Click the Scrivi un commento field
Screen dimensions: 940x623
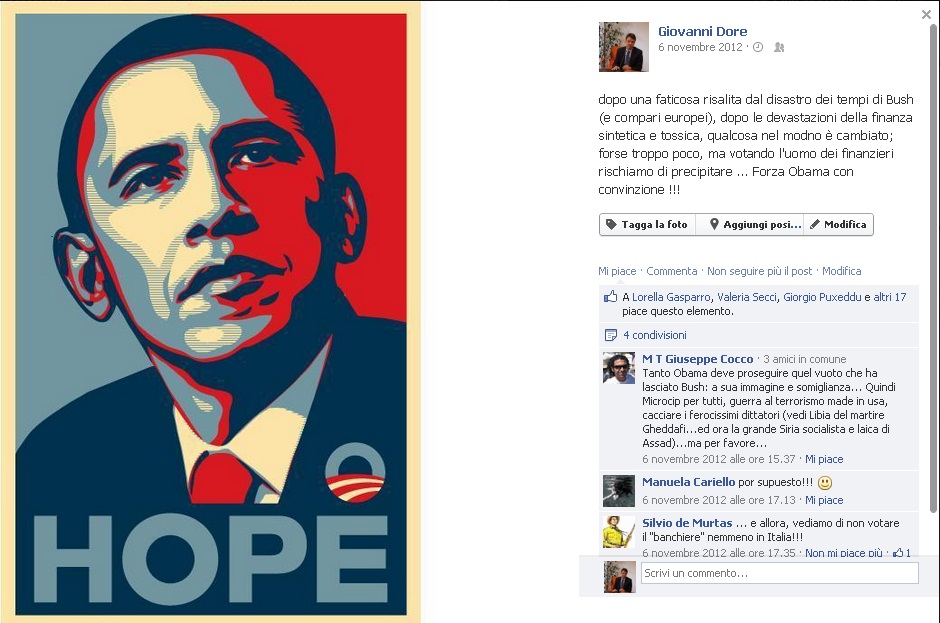779,573
